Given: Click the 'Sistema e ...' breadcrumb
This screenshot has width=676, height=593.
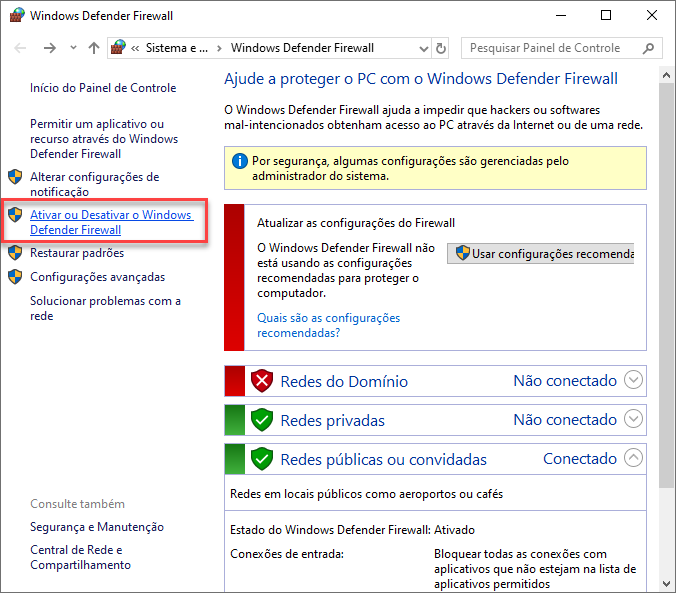Looking at the screenshot, I should click(x=177, y=48).
